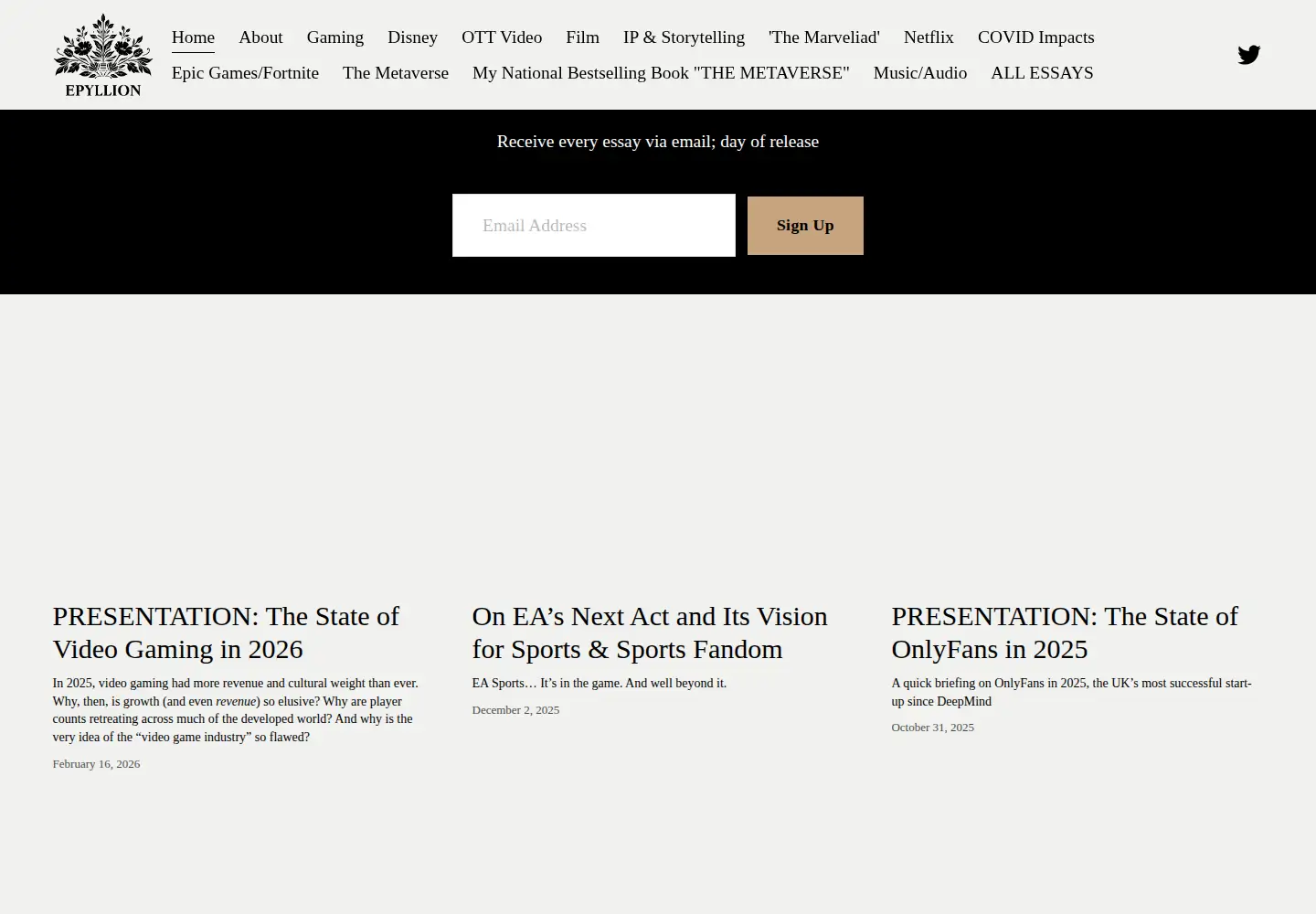Open the Disney category
Viewport: 1316px width, 914px height.
pos(412,37)
